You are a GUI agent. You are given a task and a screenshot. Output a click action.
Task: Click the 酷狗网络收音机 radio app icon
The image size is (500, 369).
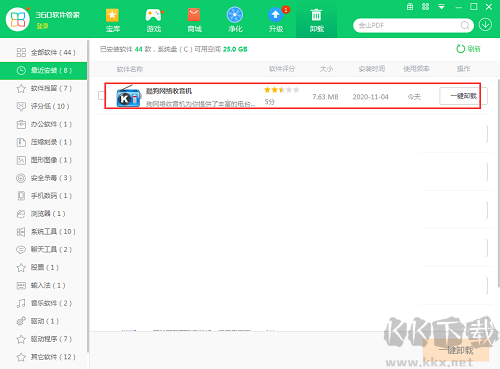128,96
